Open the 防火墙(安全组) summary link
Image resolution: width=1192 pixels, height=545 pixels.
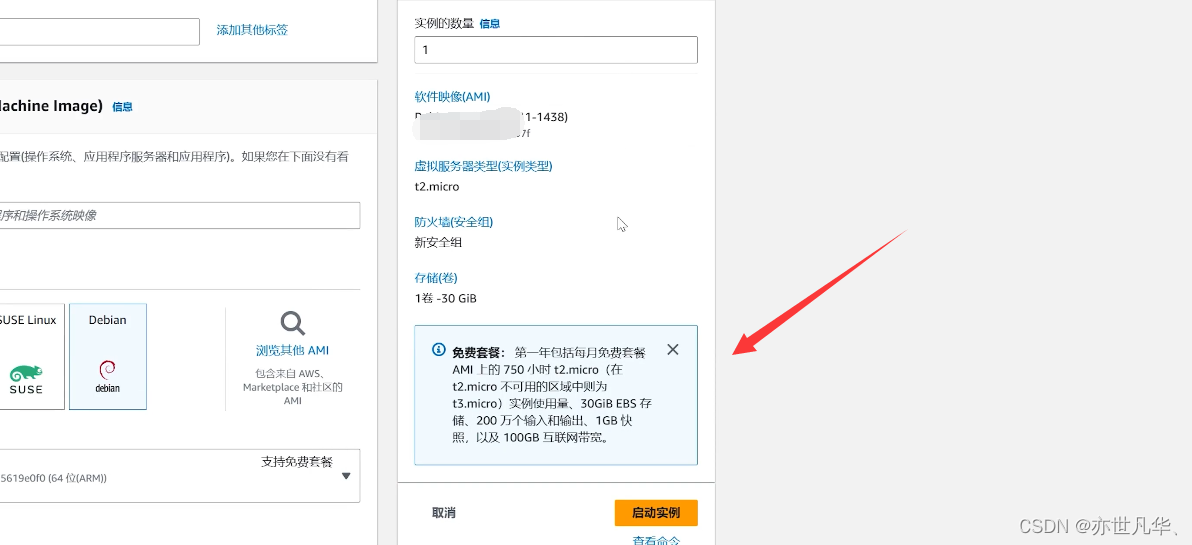pos(454,222)
